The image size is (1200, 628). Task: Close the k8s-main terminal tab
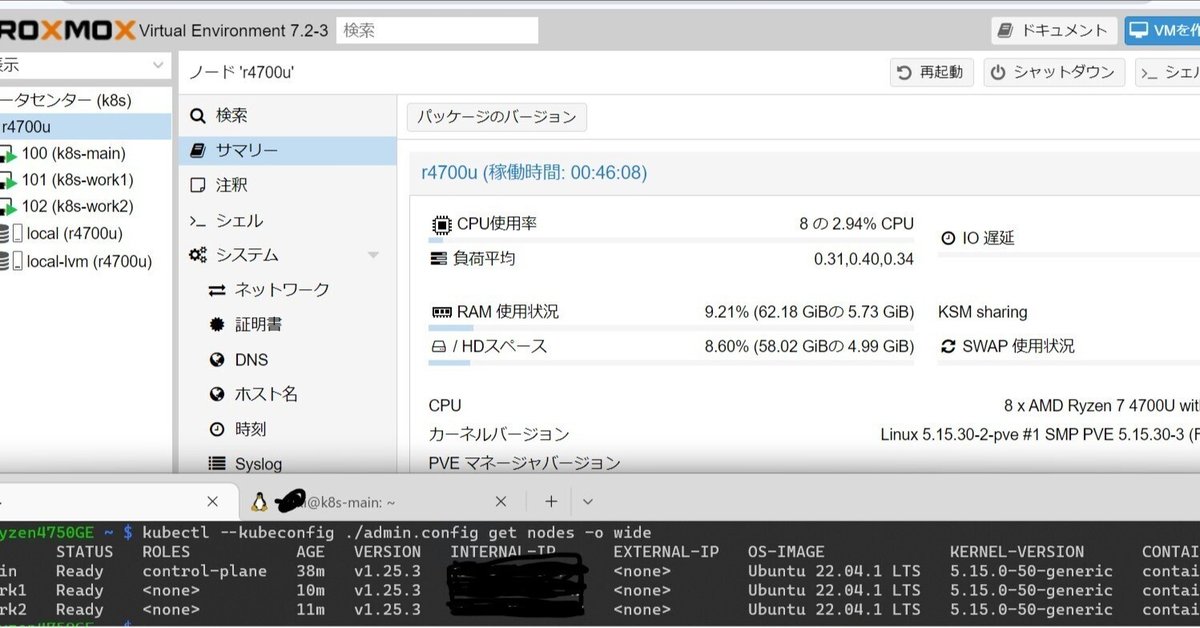(501, 501)
